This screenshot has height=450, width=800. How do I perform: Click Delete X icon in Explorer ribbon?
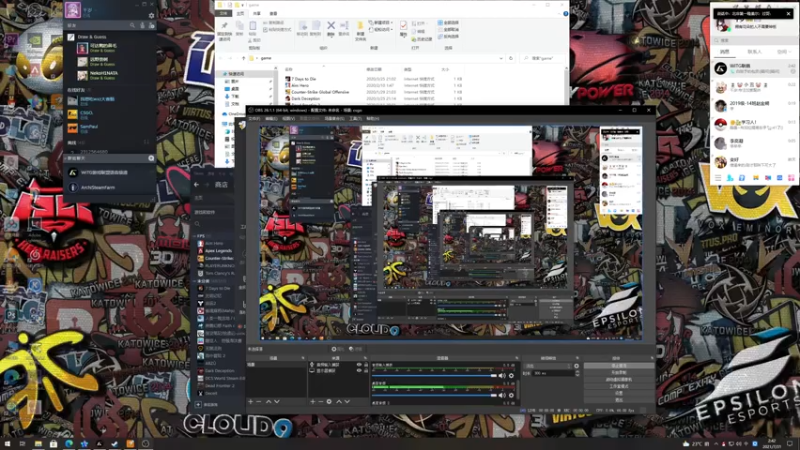[331, 29]
